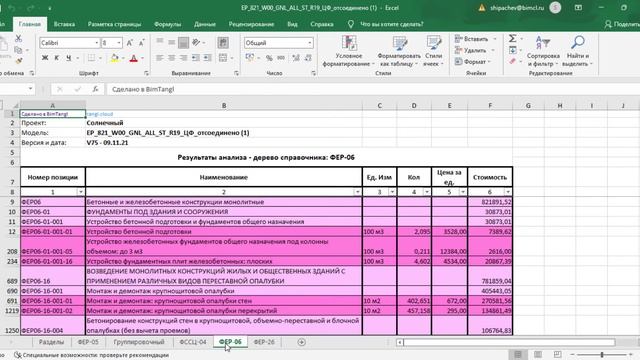Switch to Формулы ribbon tab
This screenshot has height=360, width=640.
[x=167, y=24]
